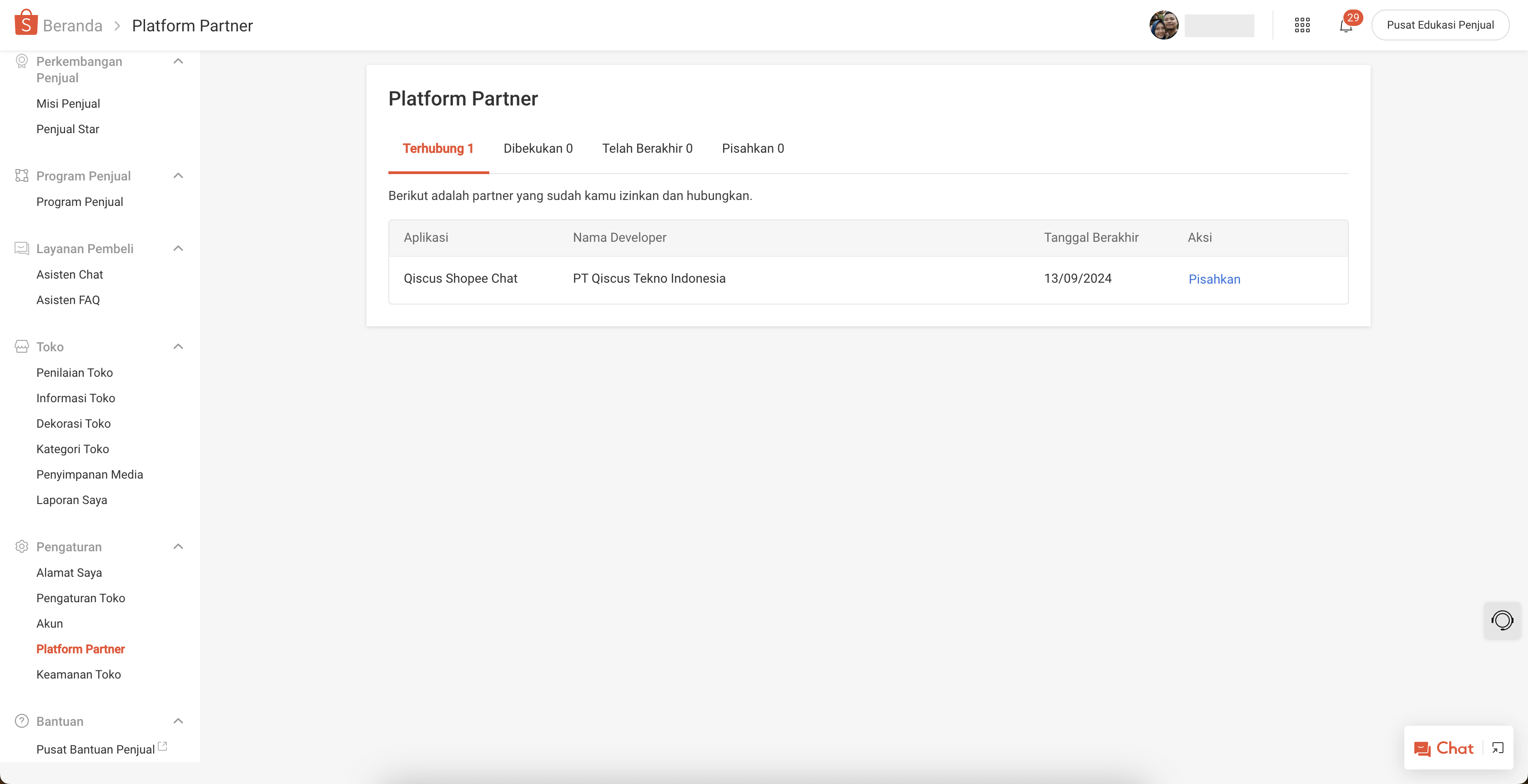Click the Tanggal Berakhir column header
1528x784 pixels.
pos(1091,238)
